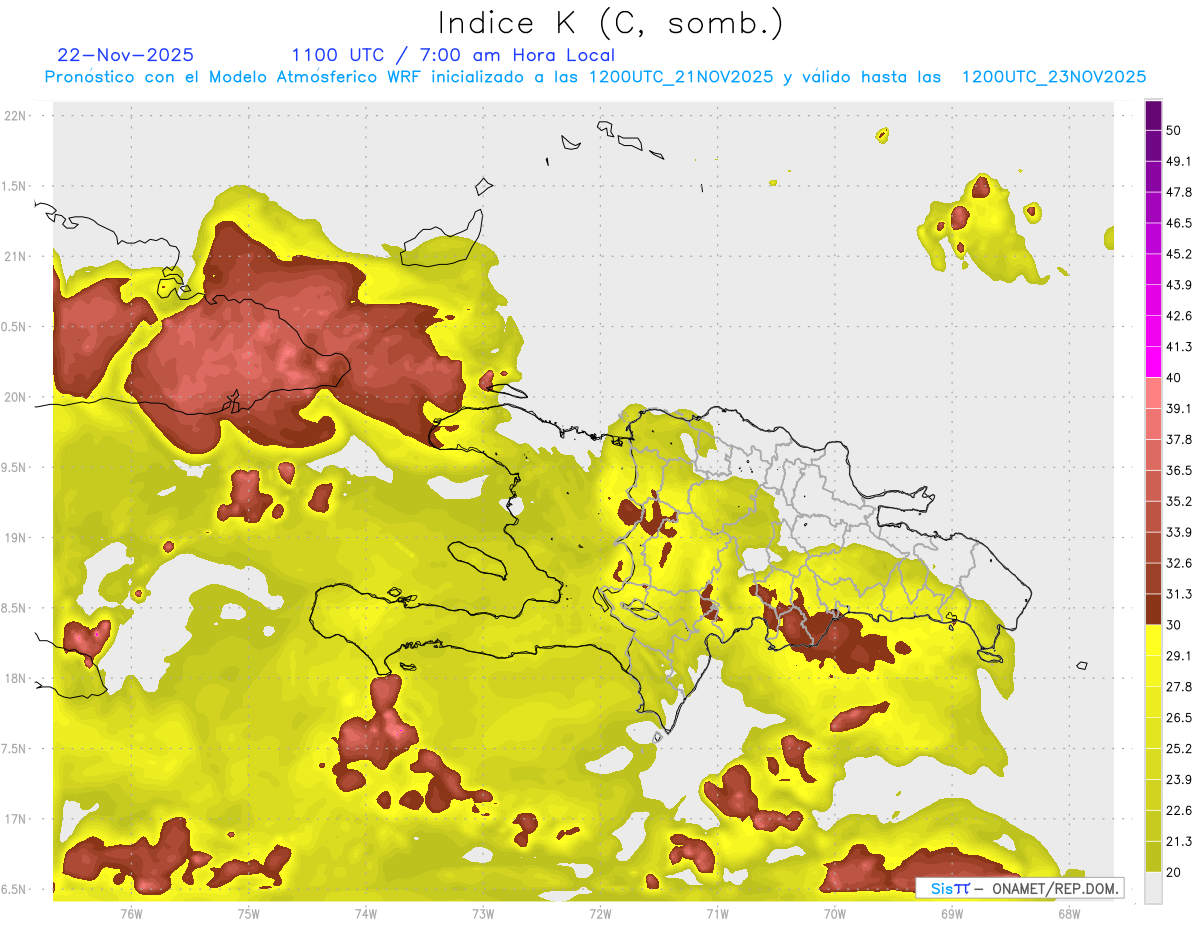The width and height of the screenshot is (1200, 927).
Task: Click the '70W' longitude label
Action: [834, 914]
